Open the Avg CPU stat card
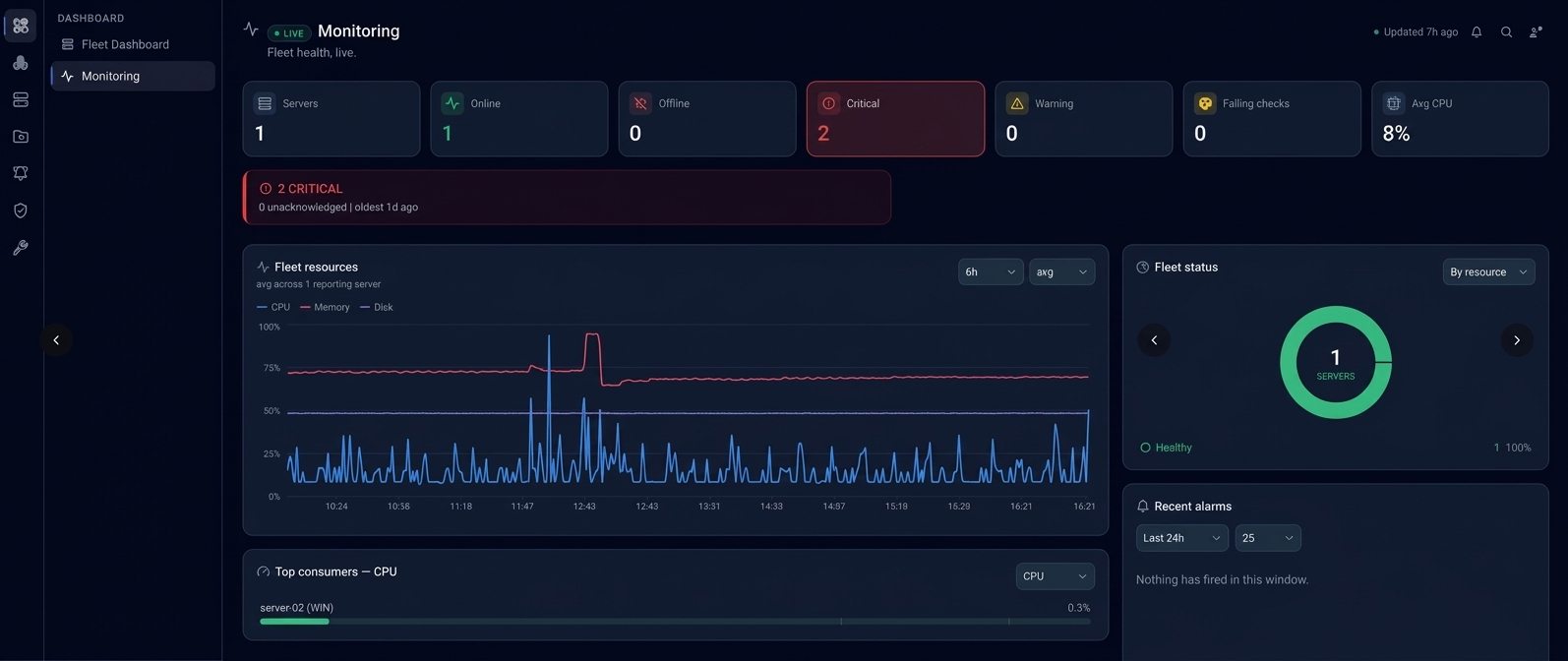This screenshot has width=1568, height=661. coord(1460,119)
